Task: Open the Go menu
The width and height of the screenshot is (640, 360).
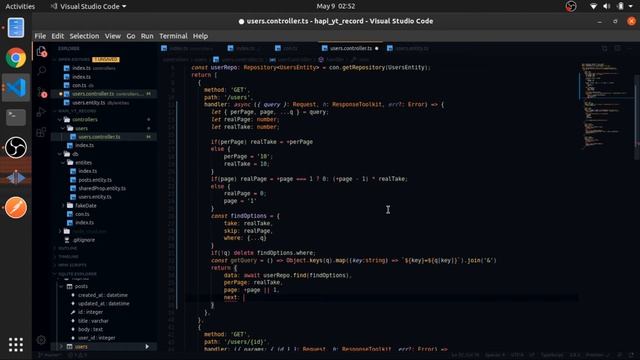Action: [x=131, y=36]
